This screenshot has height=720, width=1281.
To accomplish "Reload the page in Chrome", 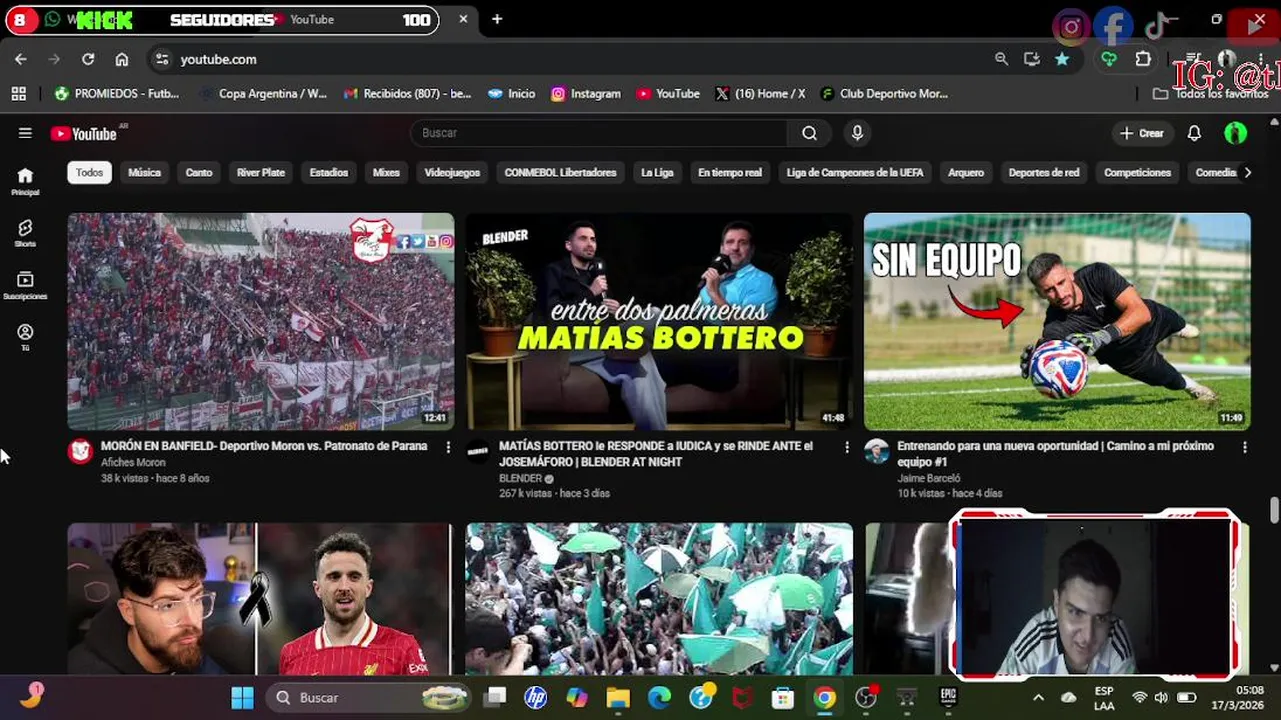I will point(88,59).
